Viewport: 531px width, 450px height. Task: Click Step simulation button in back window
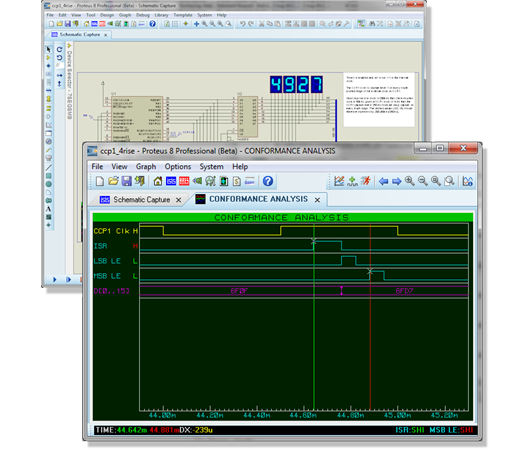coord(68,279)
